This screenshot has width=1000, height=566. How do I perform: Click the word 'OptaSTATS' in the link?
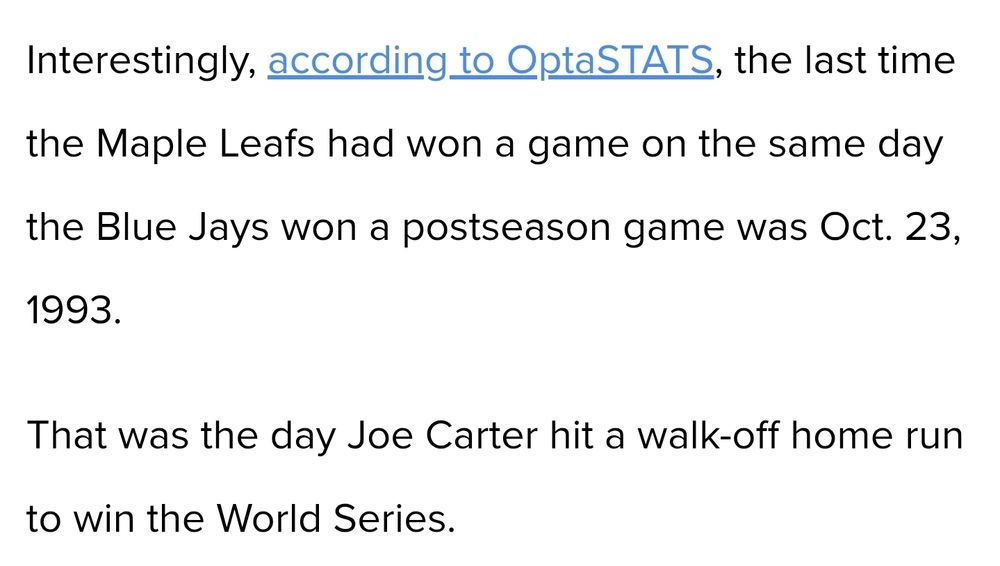click(x=610, y=63)
